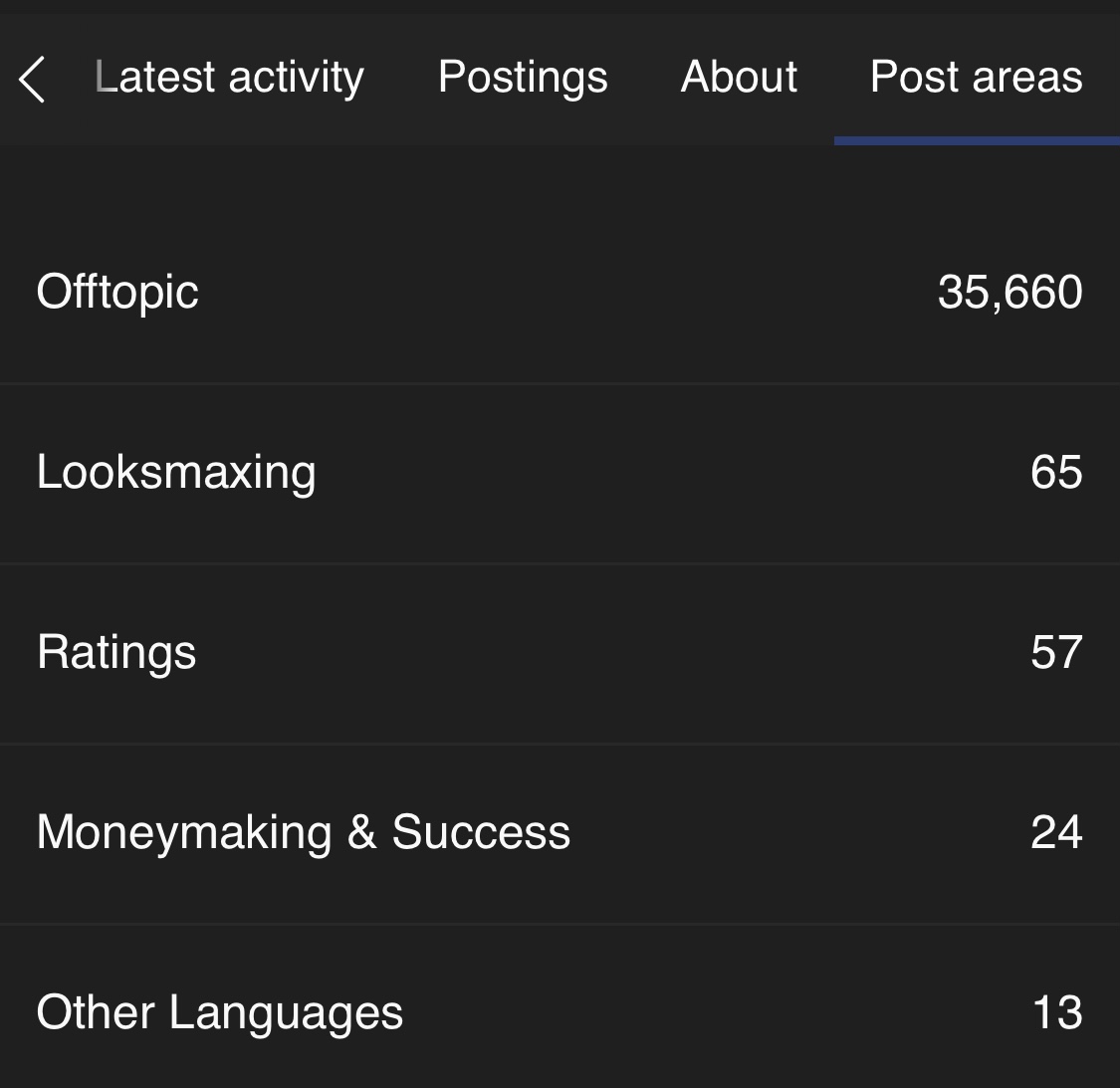This screenshot has width=1120, height=1088.
Task: Select the Ratings post area
Action: 116,652
